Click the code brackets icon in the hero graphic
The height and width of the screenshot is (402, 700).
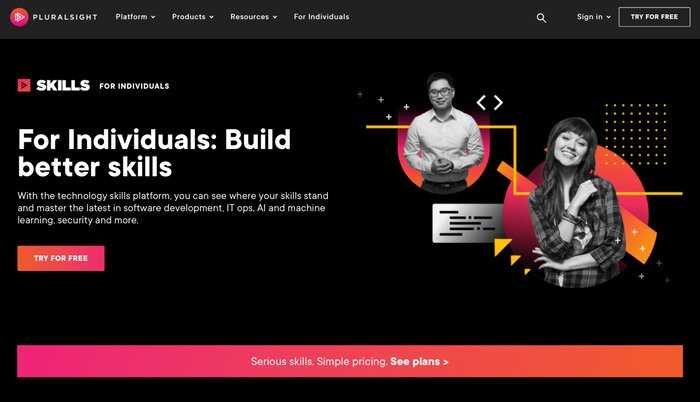coord(490,102)
